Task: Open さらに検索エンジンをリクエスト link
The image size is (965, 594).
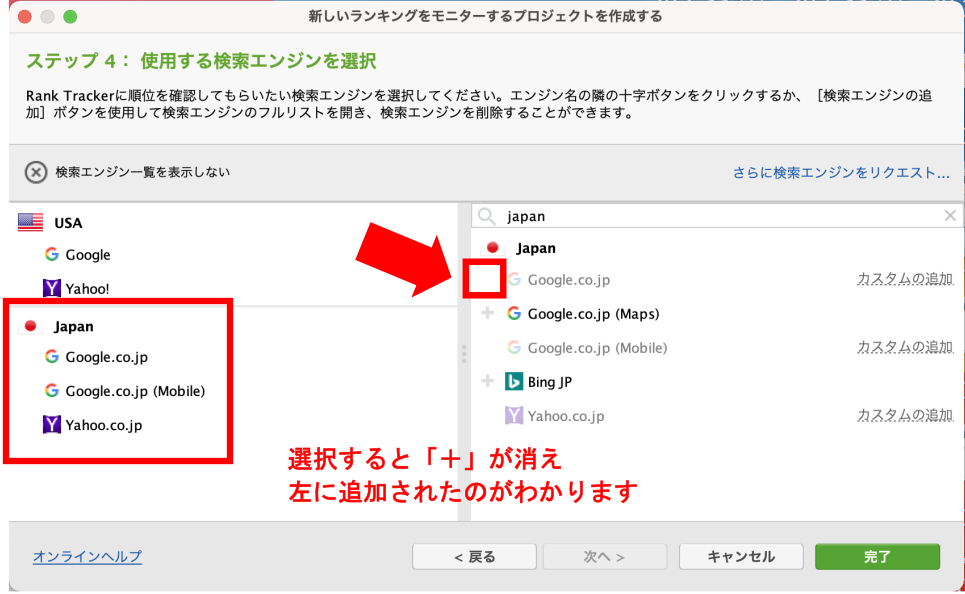Action: coord(841,173)
